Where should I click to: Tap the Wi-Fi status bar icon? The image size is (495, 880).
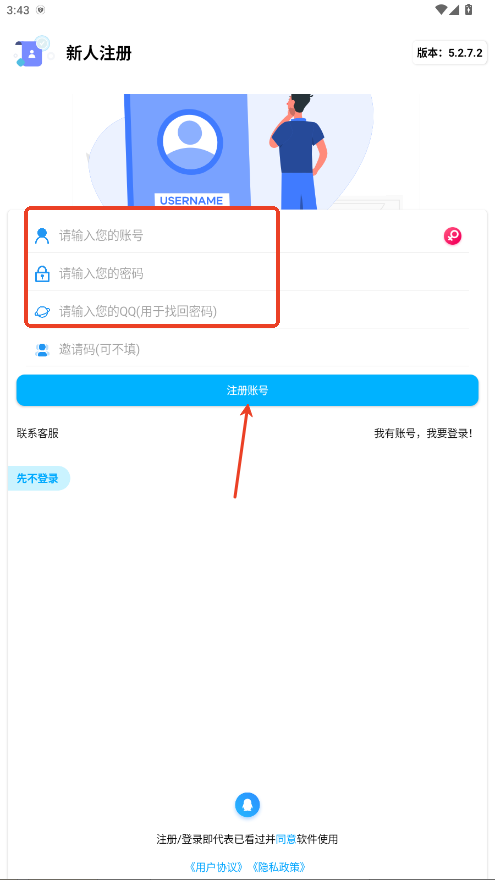pyautogui.click(x=441, y=10)
